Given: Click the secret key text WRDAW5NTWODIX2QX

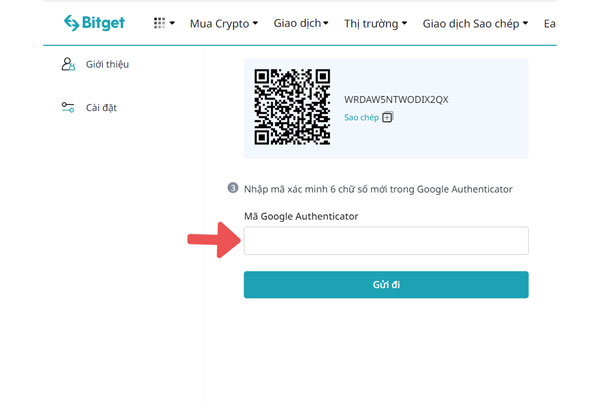Looking at the screenshot, I should (396, 100).
